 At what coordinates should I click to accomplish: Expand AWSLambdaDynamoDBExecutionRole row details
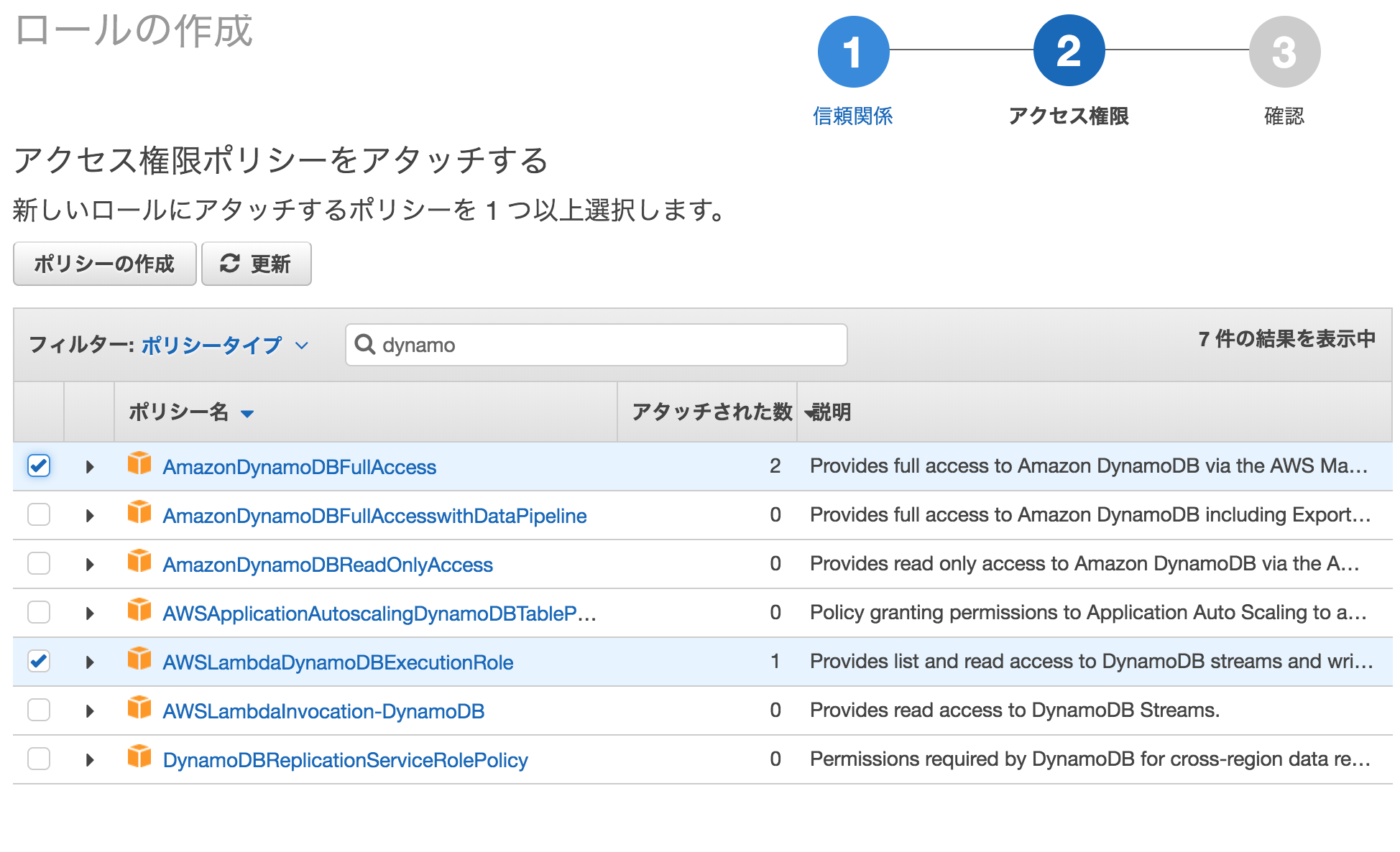click(x=90, y=662)
